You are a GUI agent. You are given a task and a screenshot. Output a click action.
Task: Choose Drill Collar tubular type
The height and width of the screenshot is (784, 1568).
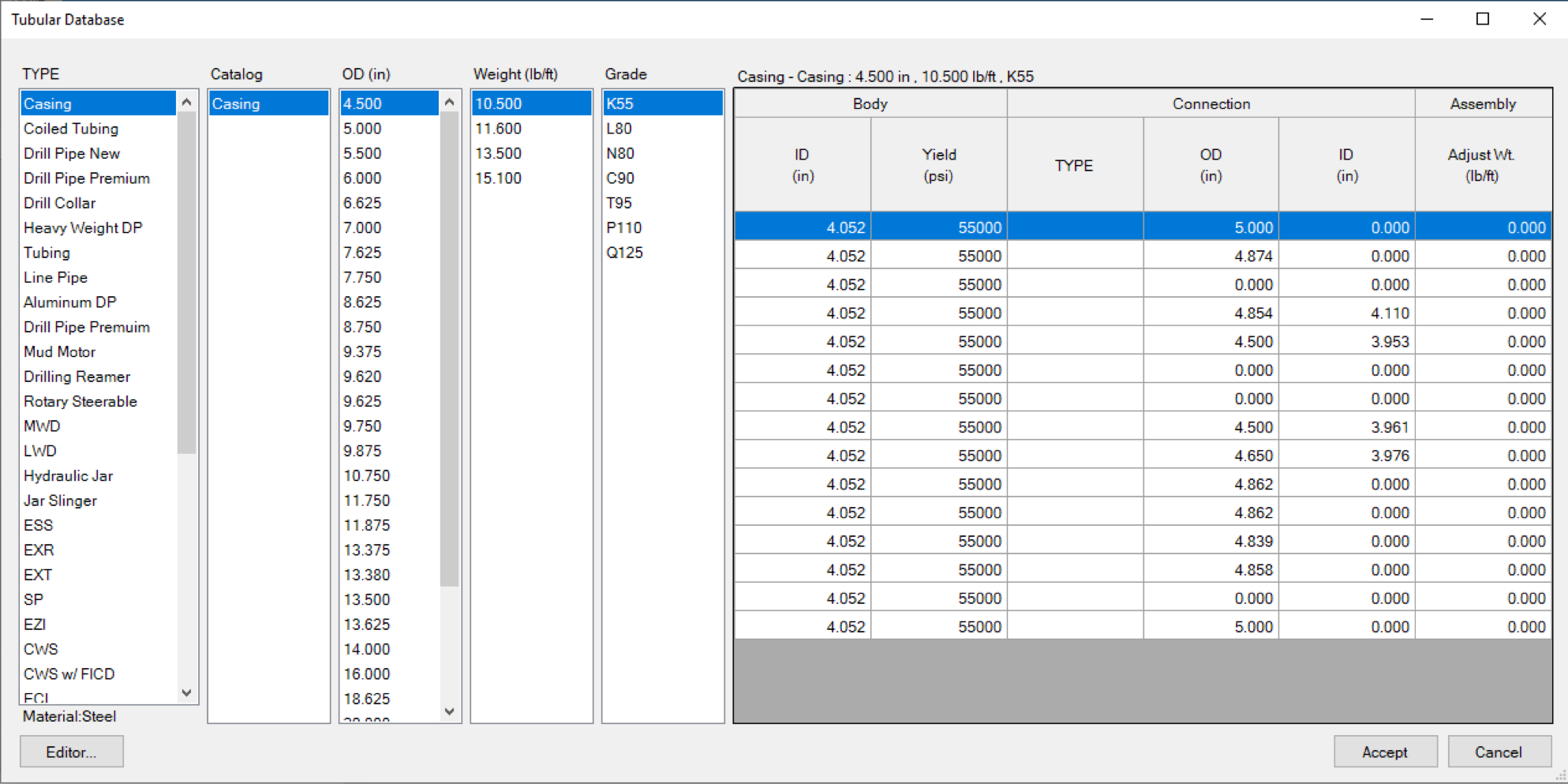pyautogui.click(x=59, y=203)
